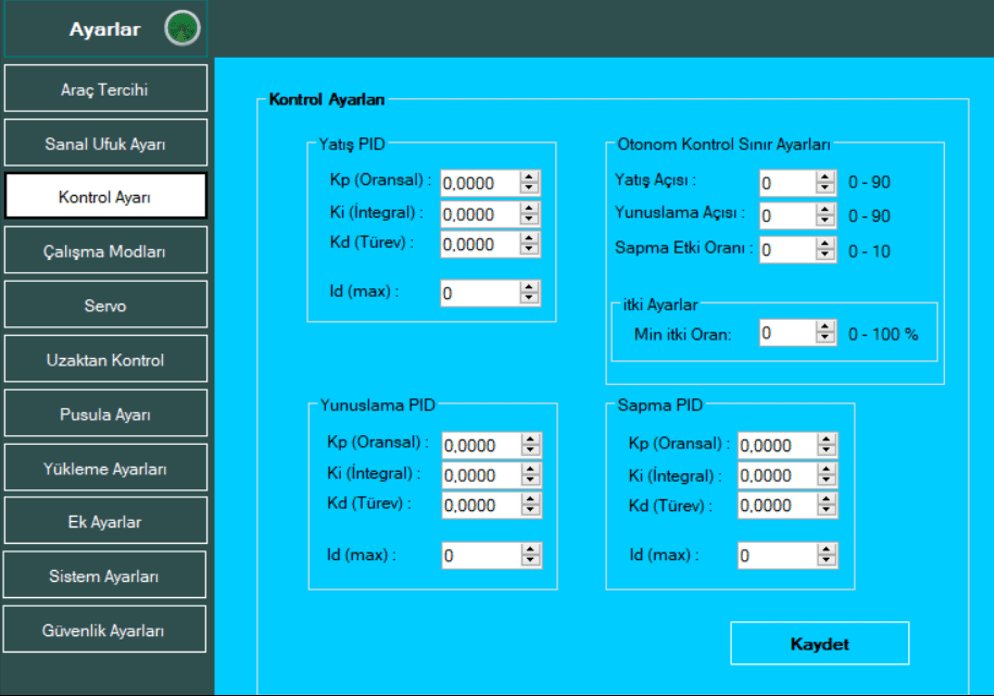Click the '0 - 100 %' range label
994x696 pixels.
(x=883, y=334)
